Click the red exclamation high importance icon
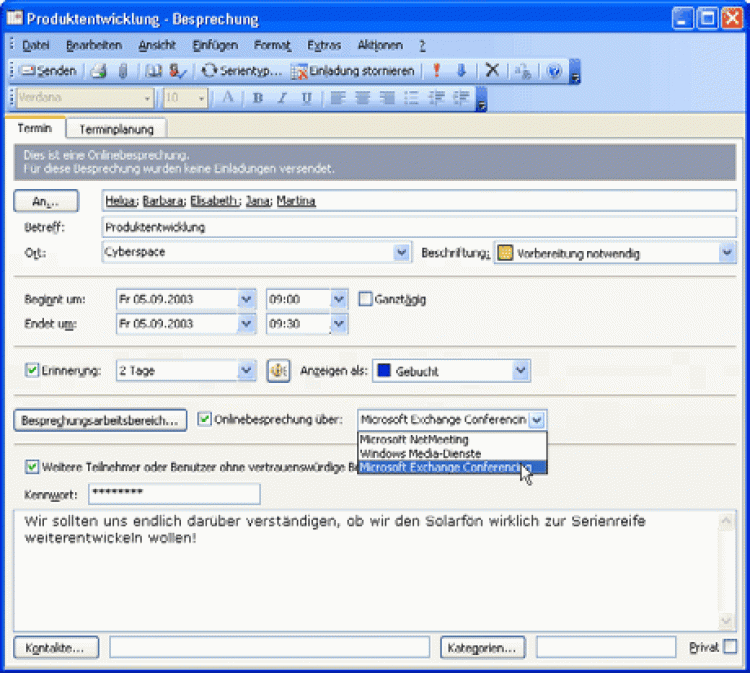This screenshot has width=750, height=673. tap(437, 71)
